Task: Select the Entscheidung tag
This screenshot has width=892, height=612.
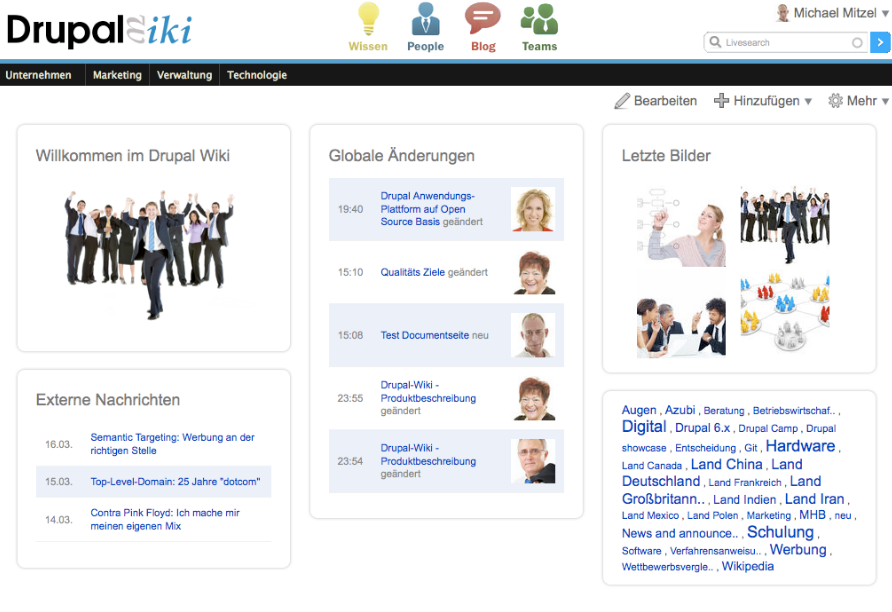Action: (x=705, y=448)
